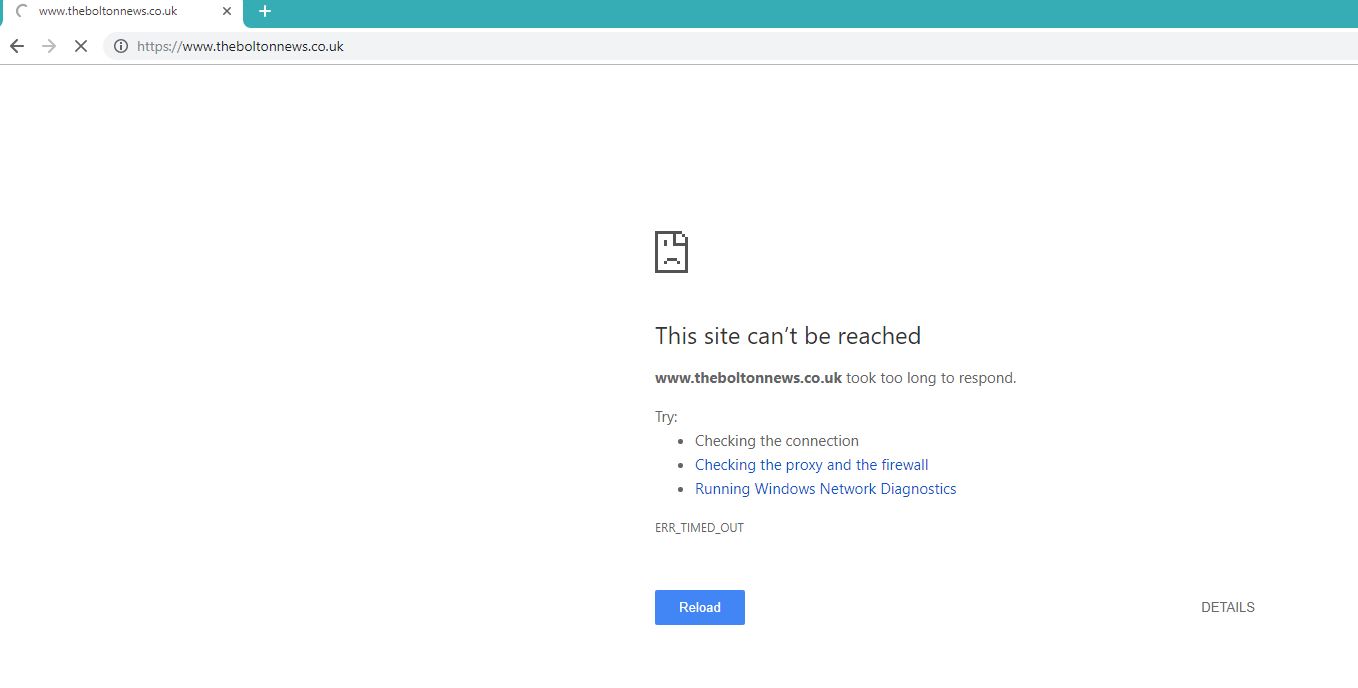The width and height of the screenshot is (1358, 688).
Task: Click the "Try:" label
Action: click(x=666, y=417)
